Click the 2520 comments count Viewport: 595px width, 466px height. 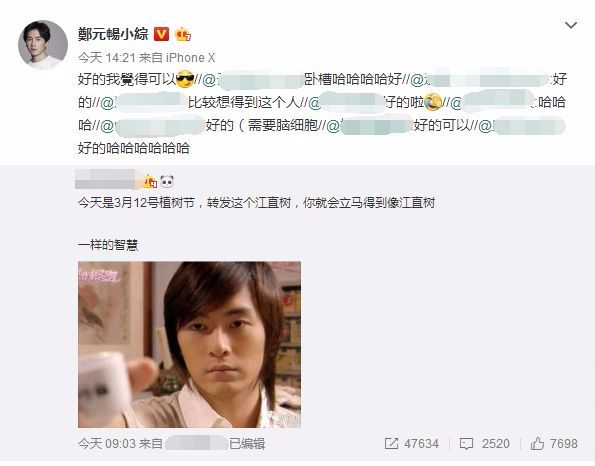(496, 444)
